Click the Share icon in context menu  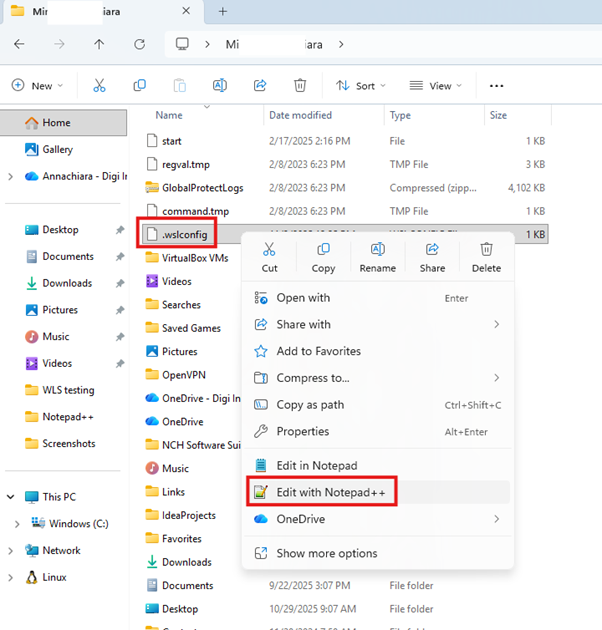pos(432,250)
